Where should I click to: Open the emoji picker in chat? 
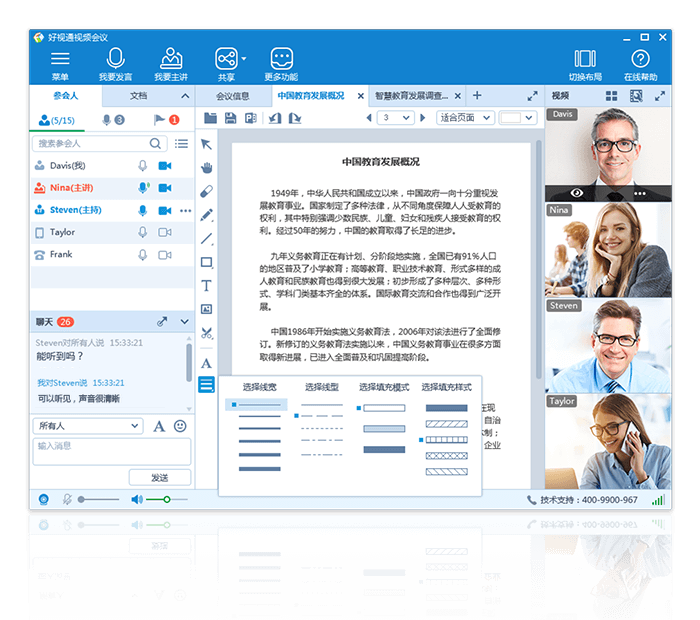point(180,426)
